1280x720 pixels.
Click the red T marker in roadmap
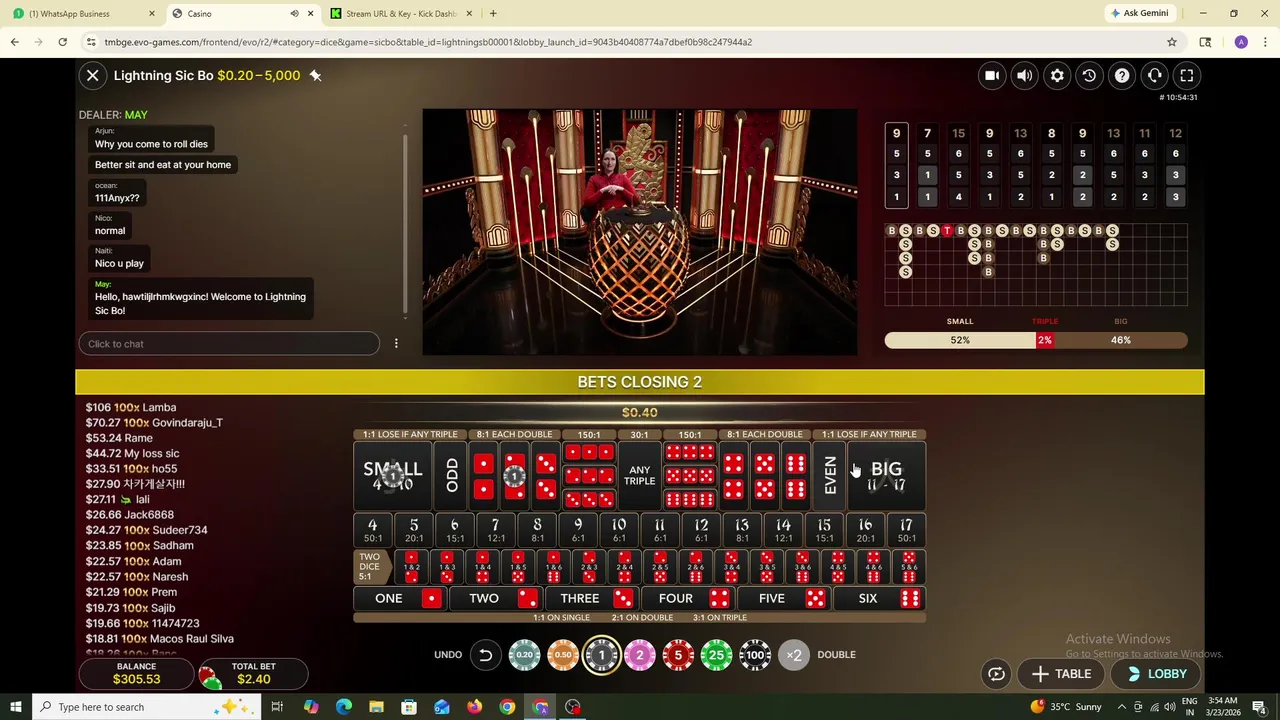pyautogui.click(x=947, y=231)
